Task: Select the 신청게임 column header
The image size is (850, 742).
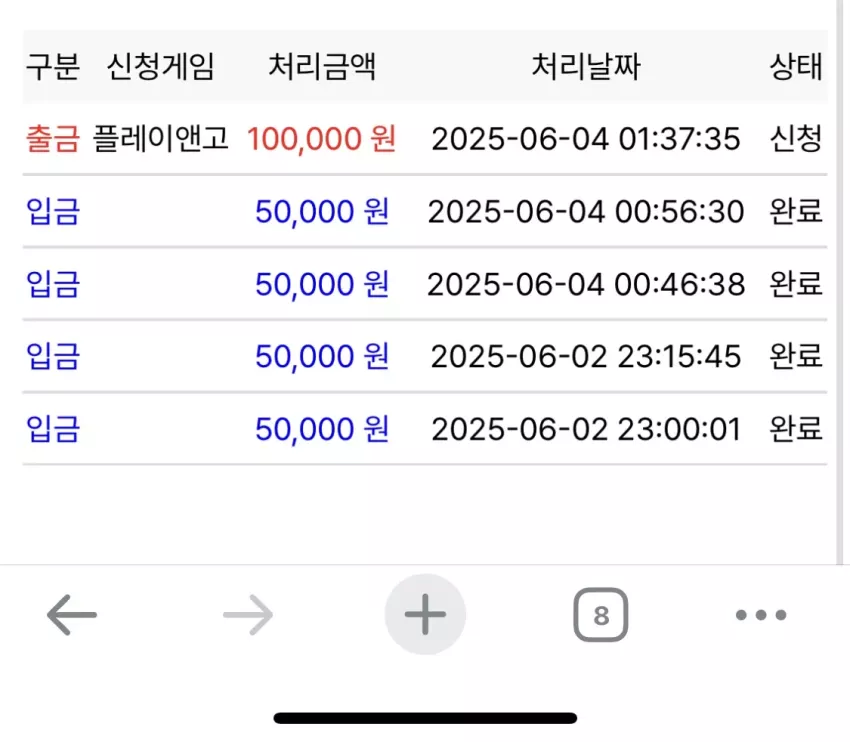Action: (160, 67)
